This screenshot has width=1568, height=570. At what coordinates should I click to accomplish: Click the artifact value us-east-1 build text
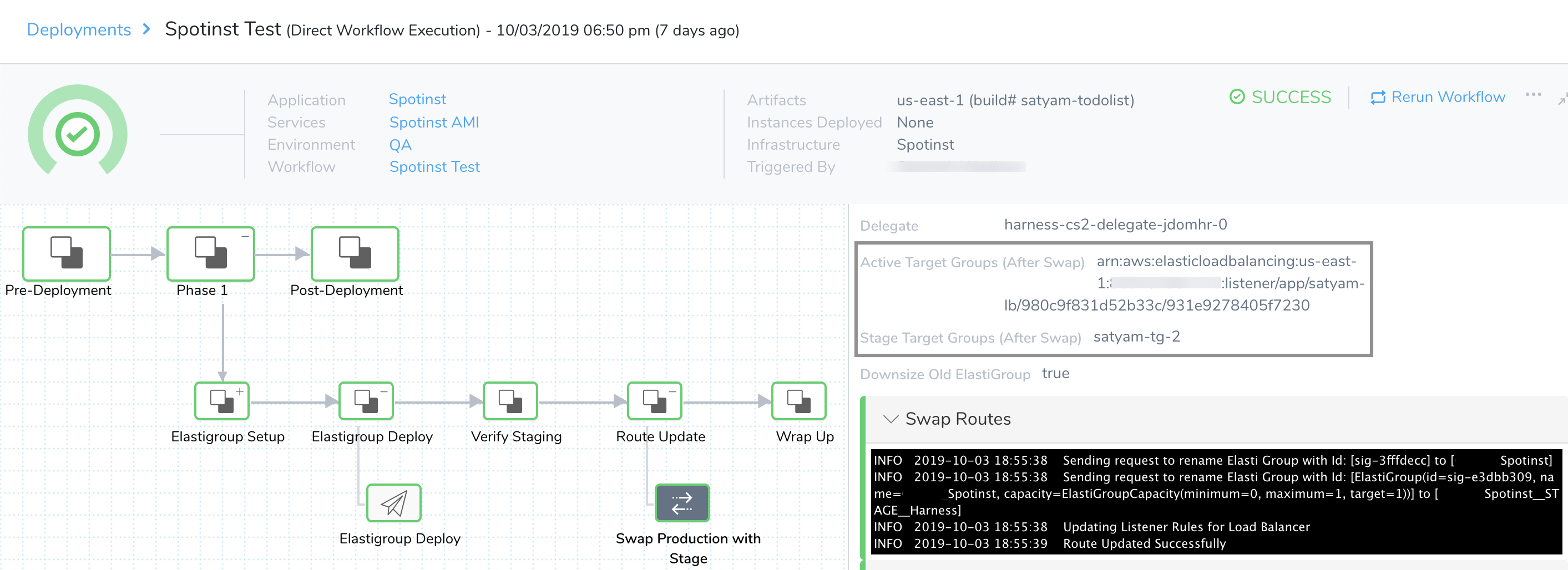tap(1015, 100)
